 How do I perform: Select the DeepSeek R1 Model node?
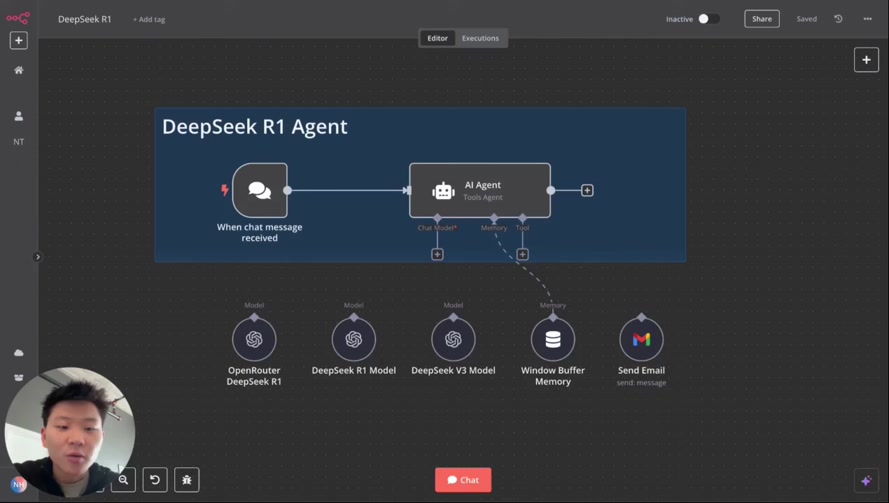pos(354,339)
